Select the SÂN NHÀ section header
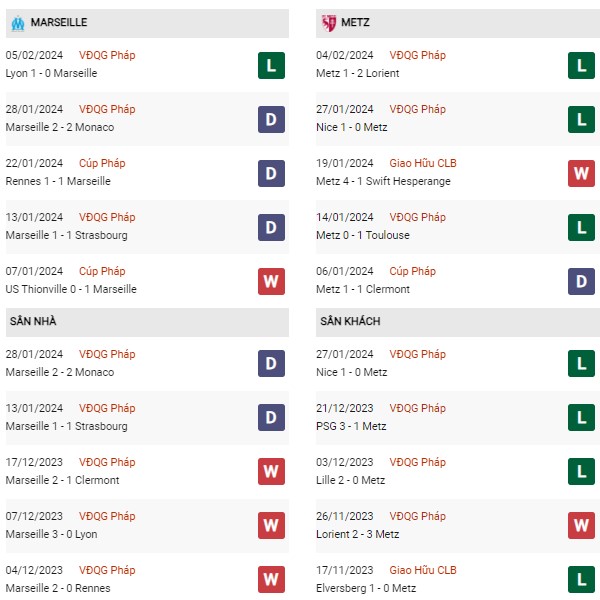The height and width of the screenshot is (600, 600). point(147,322)
